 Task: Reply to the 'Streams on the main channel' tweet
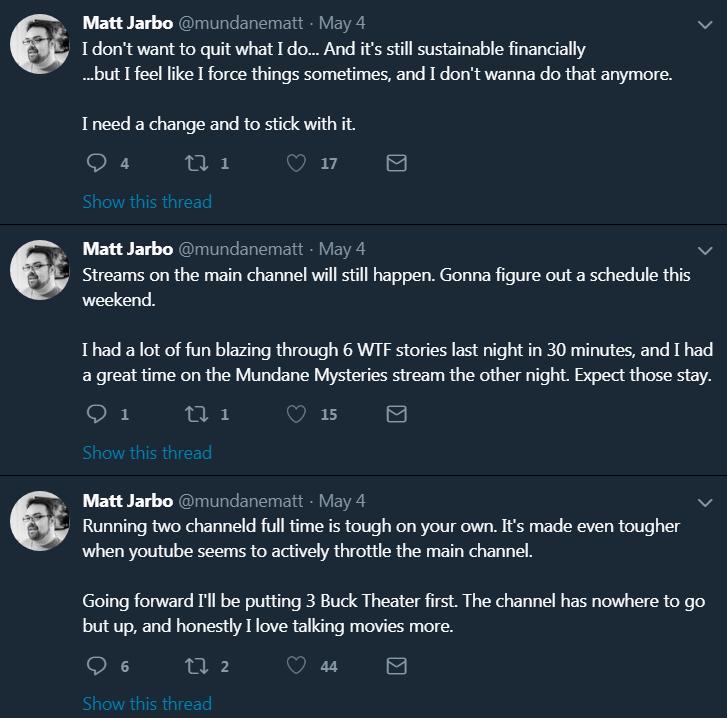click(x=96, y=414)
